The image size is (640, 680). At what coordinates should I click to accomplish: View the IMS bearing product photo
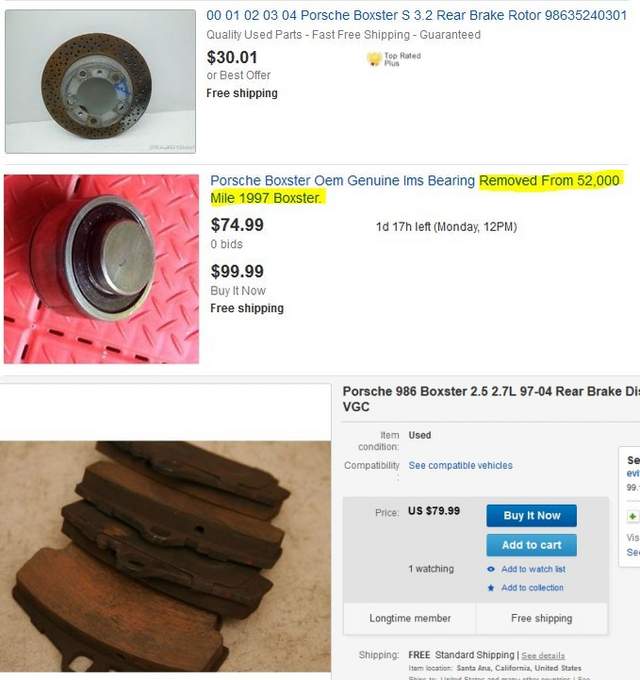[x=101, y=269]
